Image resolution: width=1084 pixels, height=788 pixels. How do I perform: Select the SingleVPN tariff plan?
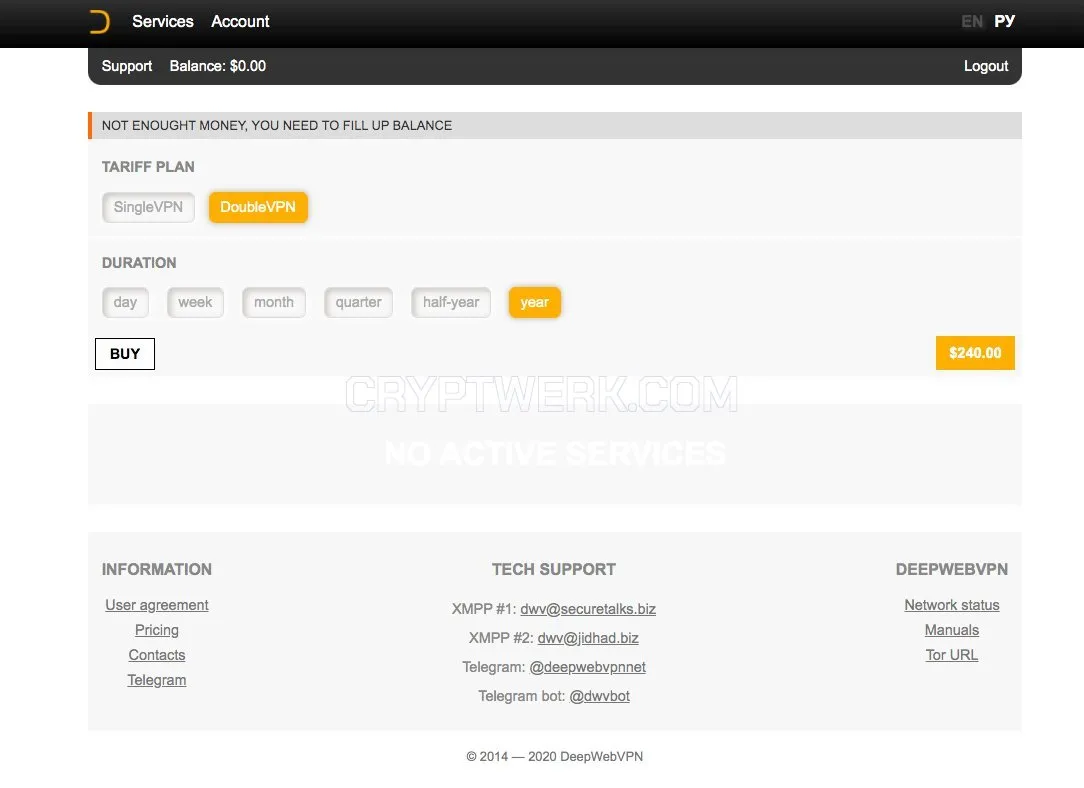pos(148,207)
